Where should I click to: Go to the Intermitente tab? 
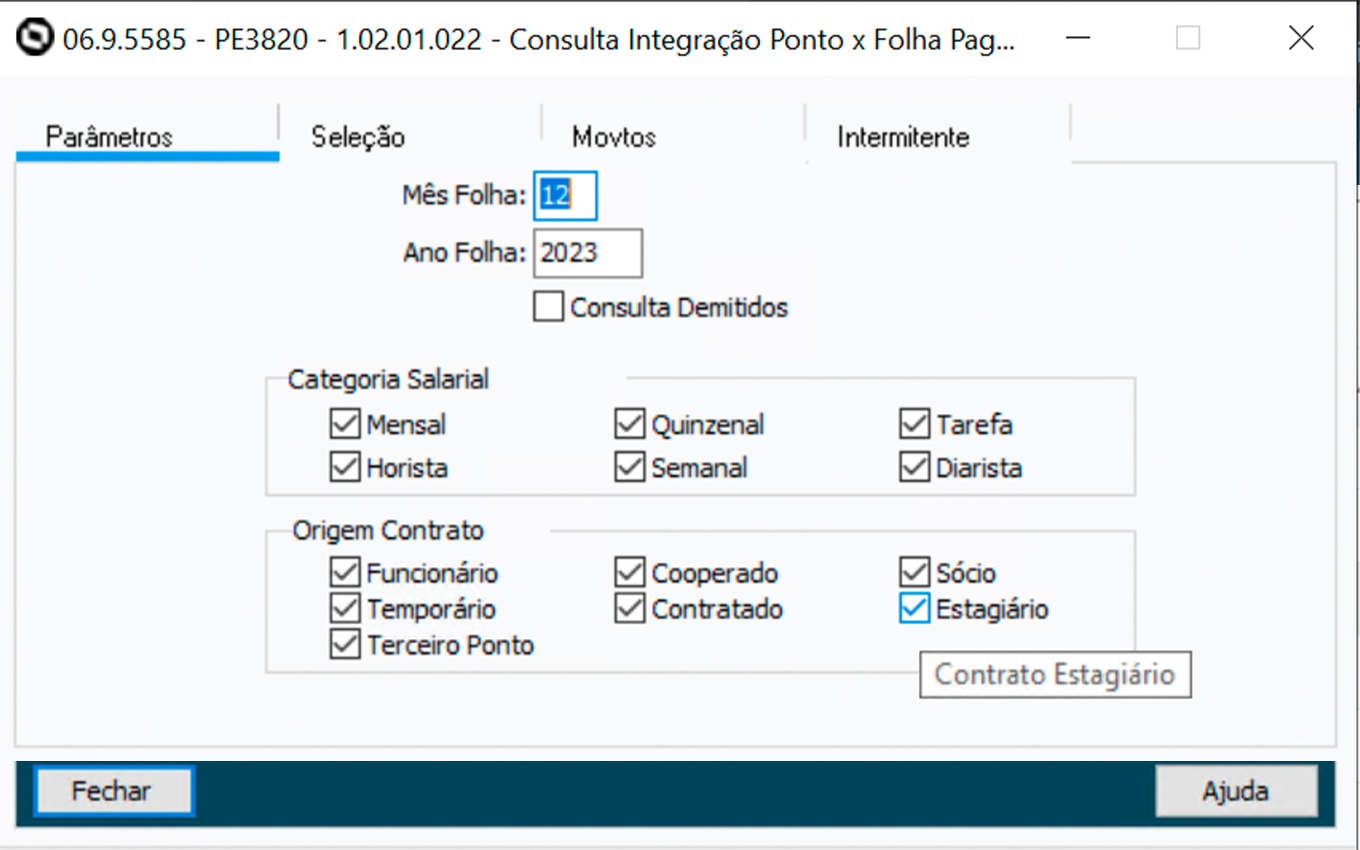(903, 137)
